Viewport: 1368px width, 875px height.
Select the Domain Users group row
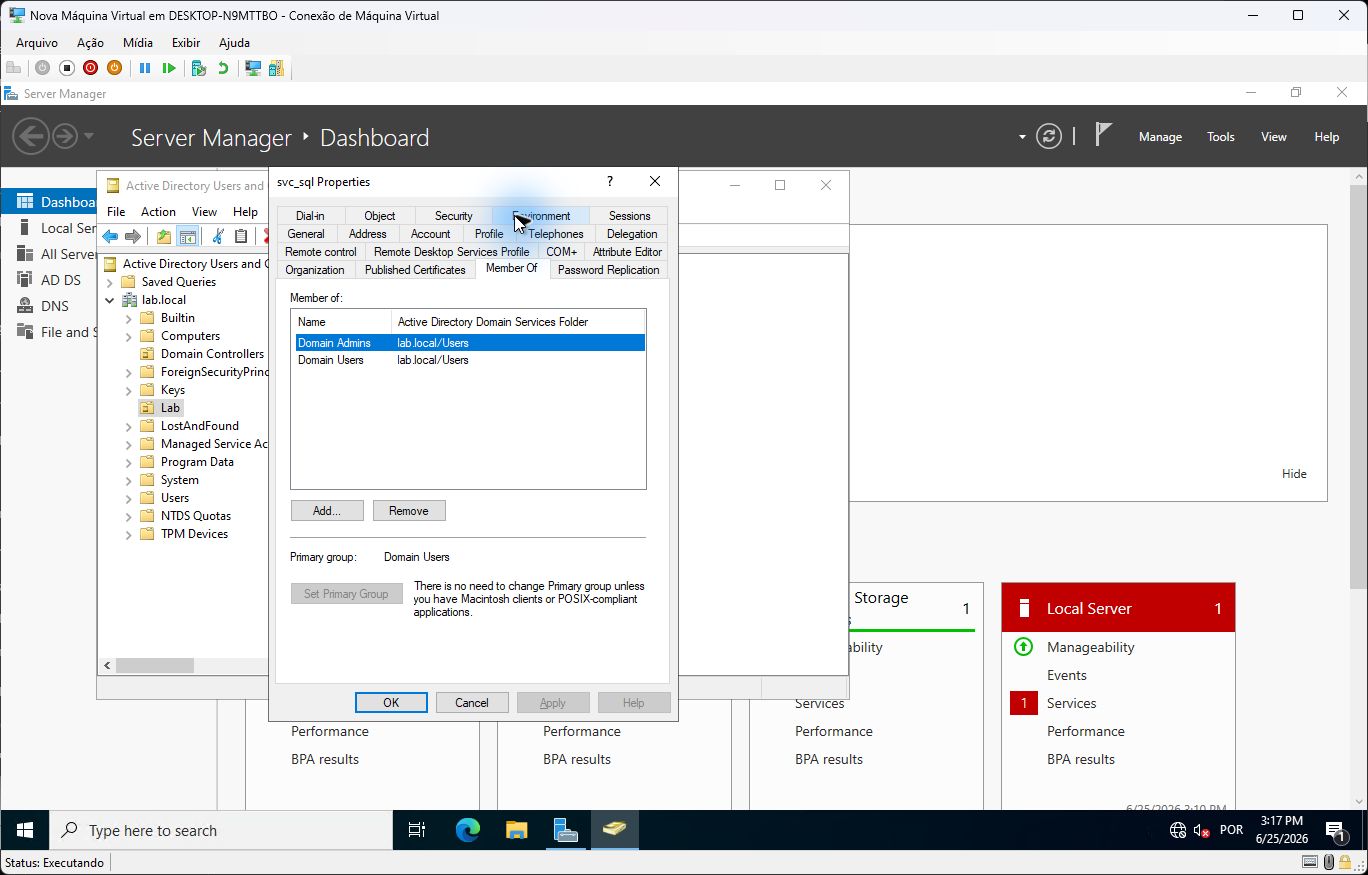click(x=468, y=360)
